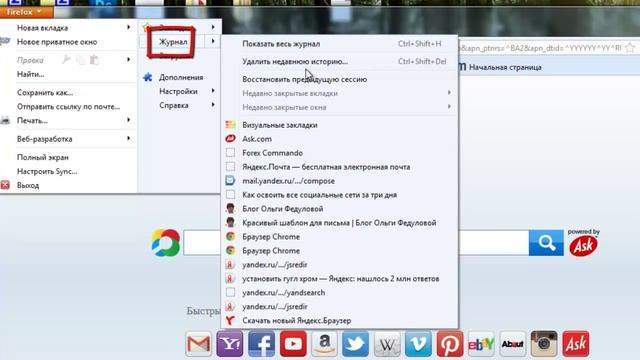Expand Недавно закрытые окна arrow

[449, 107]
